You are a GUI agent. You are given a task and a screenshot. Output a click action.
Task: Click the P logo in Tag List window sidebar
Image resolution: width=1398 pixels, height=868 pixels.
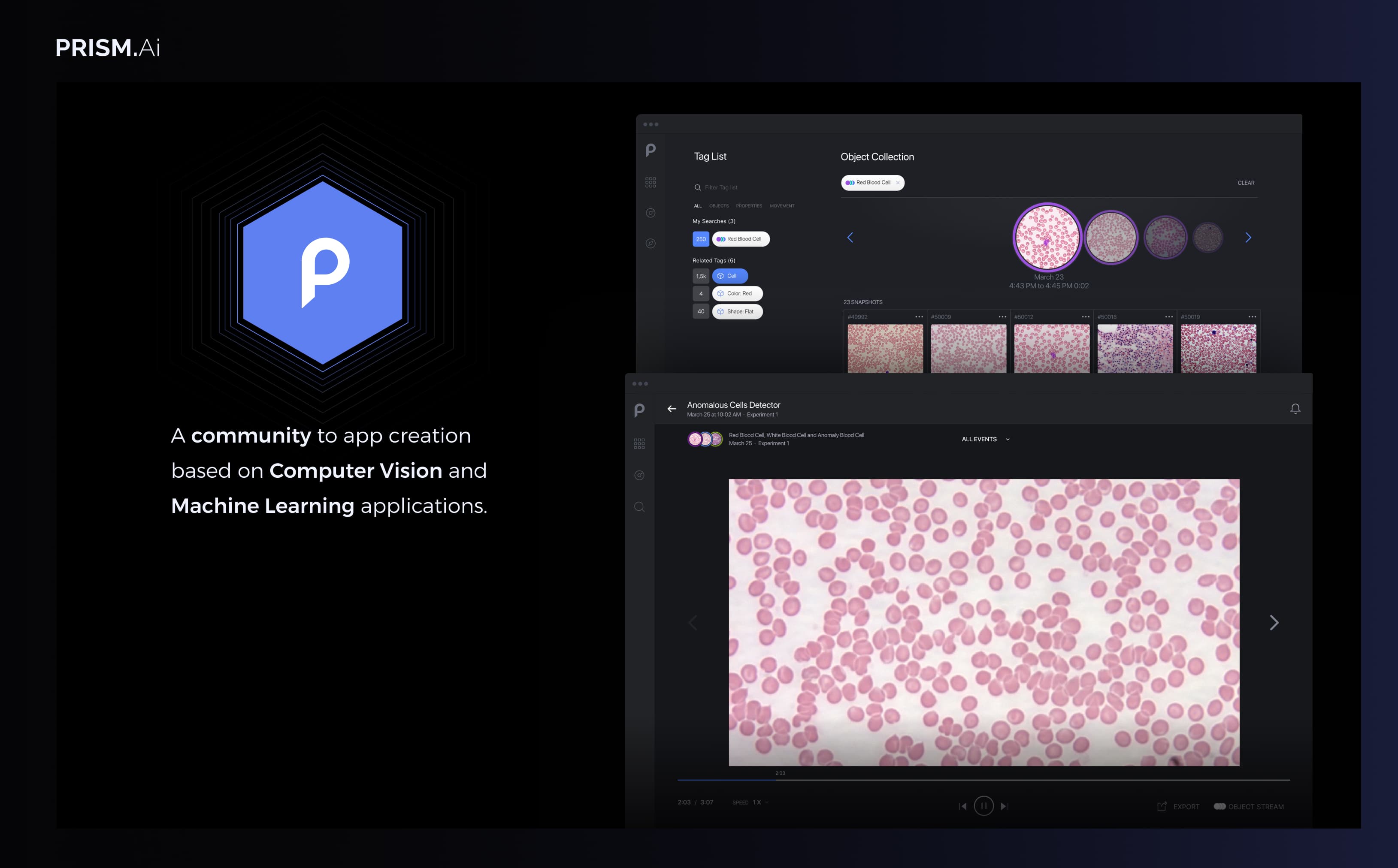point(650,151)
